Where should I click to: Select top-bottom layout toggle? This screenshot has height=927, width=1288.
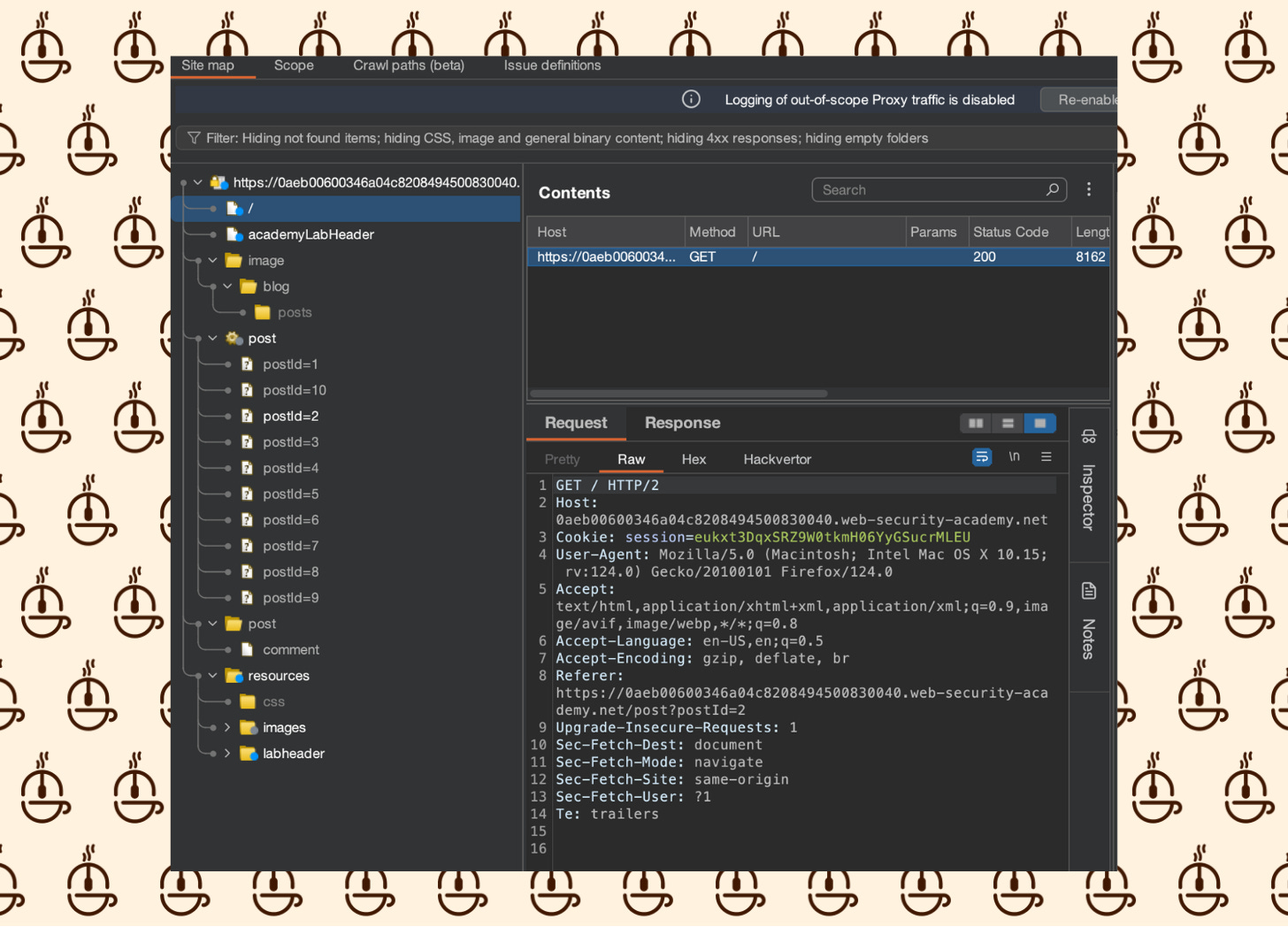(1008, 424)
